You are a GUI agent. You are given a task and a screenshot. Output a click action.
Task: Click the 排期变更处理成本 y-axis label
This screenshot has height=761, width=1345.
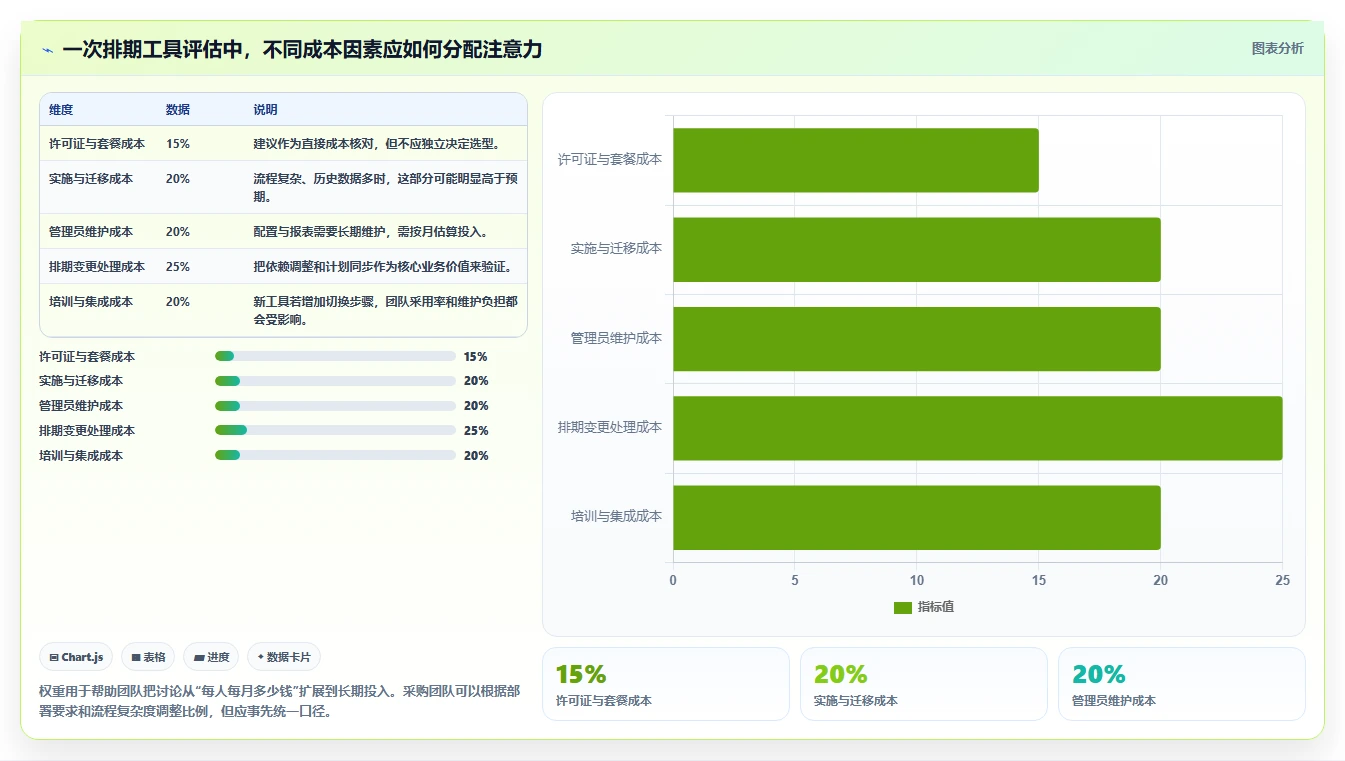[x=610, y=427]
